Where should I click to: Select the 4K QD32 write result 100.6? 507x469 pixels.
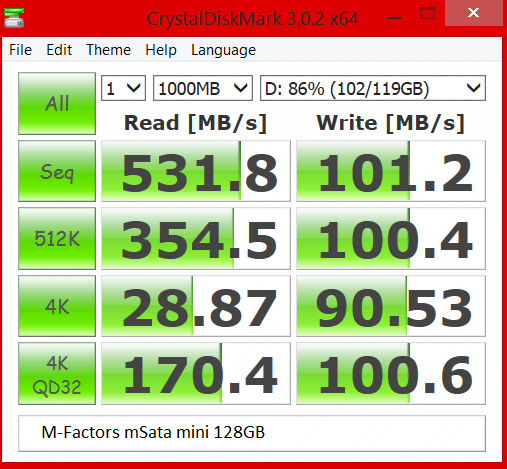(x=391, y=374)
